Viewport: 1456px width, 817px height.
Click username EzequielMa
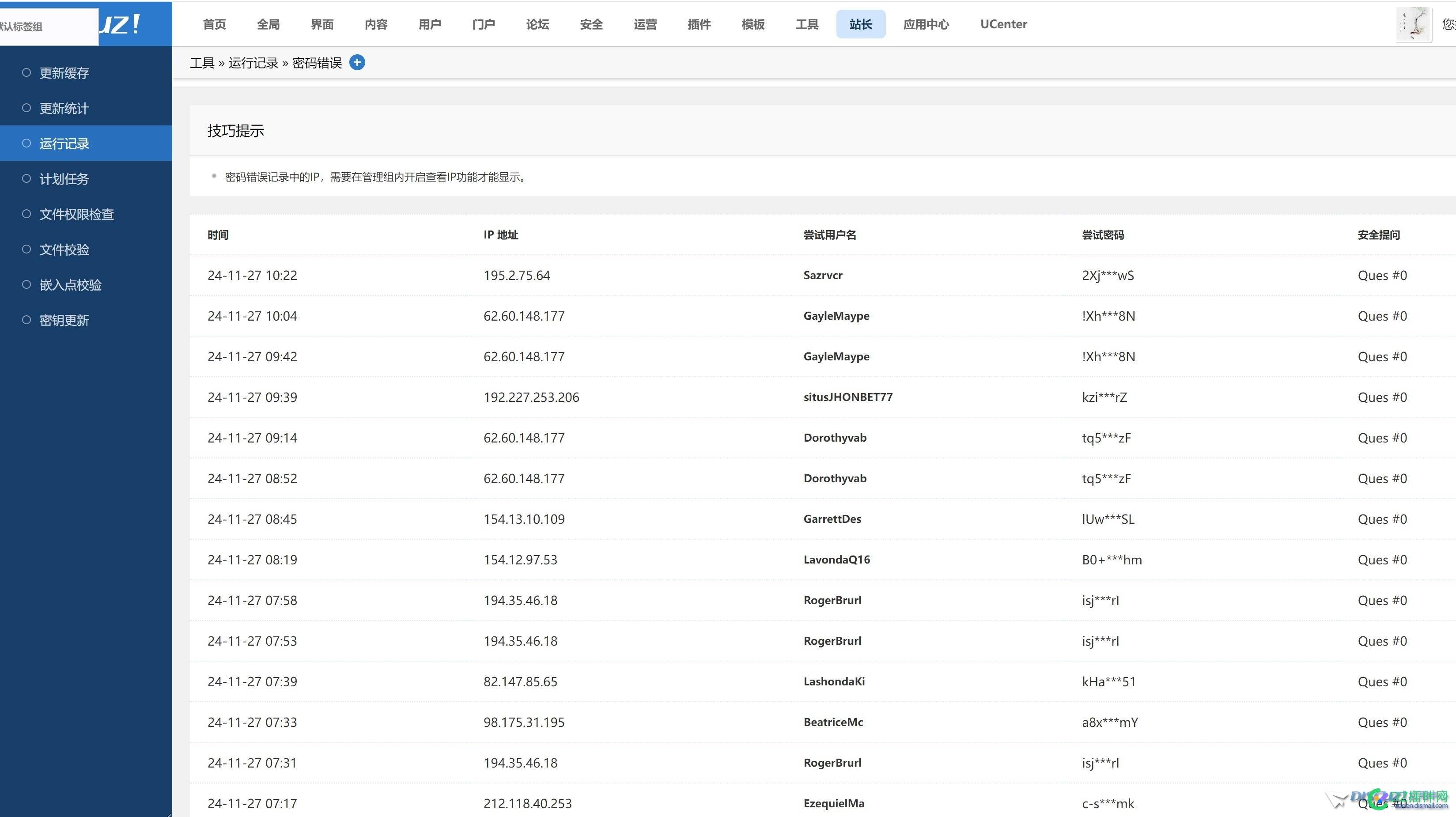834,803
